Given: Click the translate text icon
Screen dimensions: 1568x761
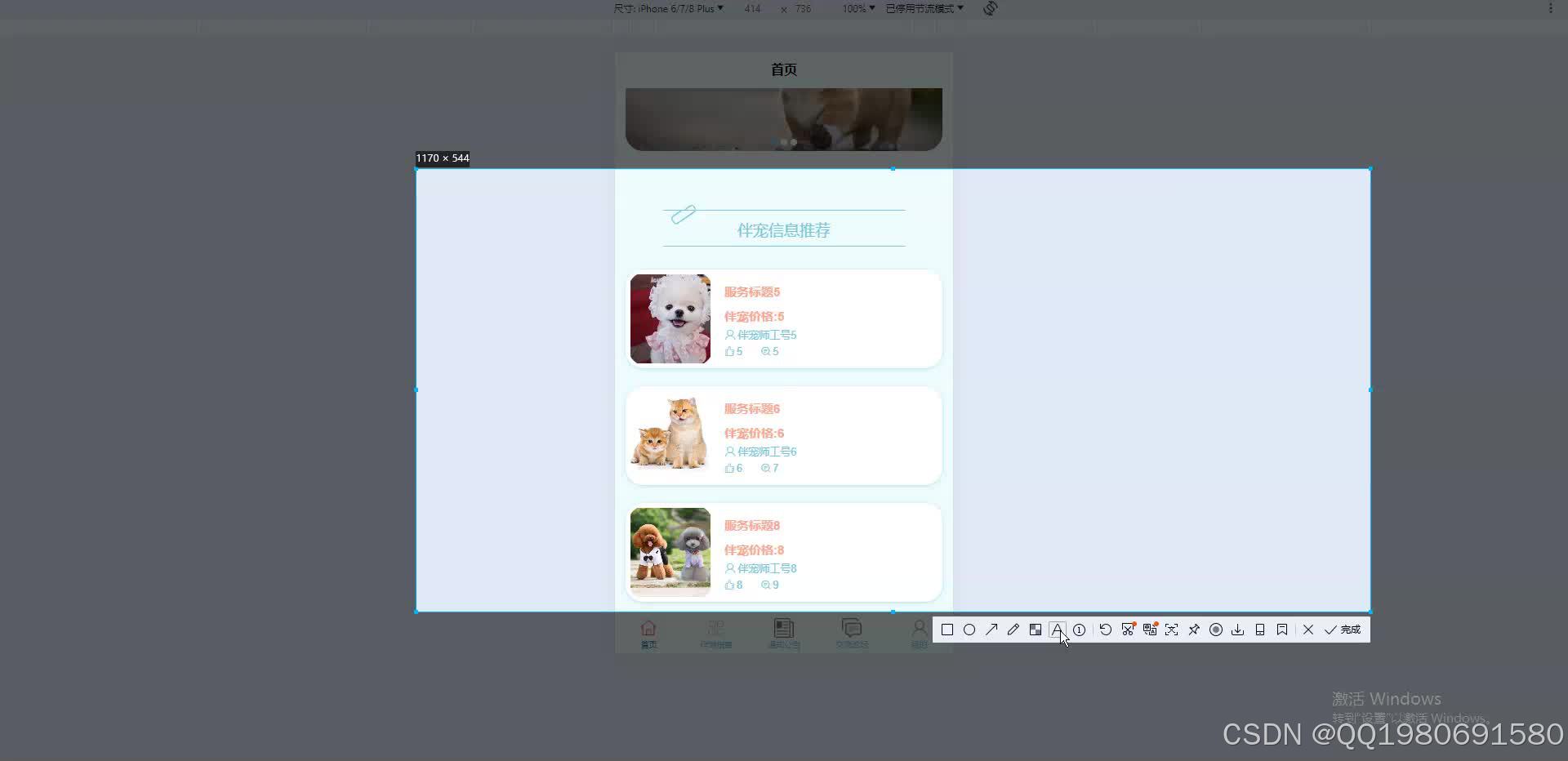Looking at the screenshot, I should [x=1150, y=630].
